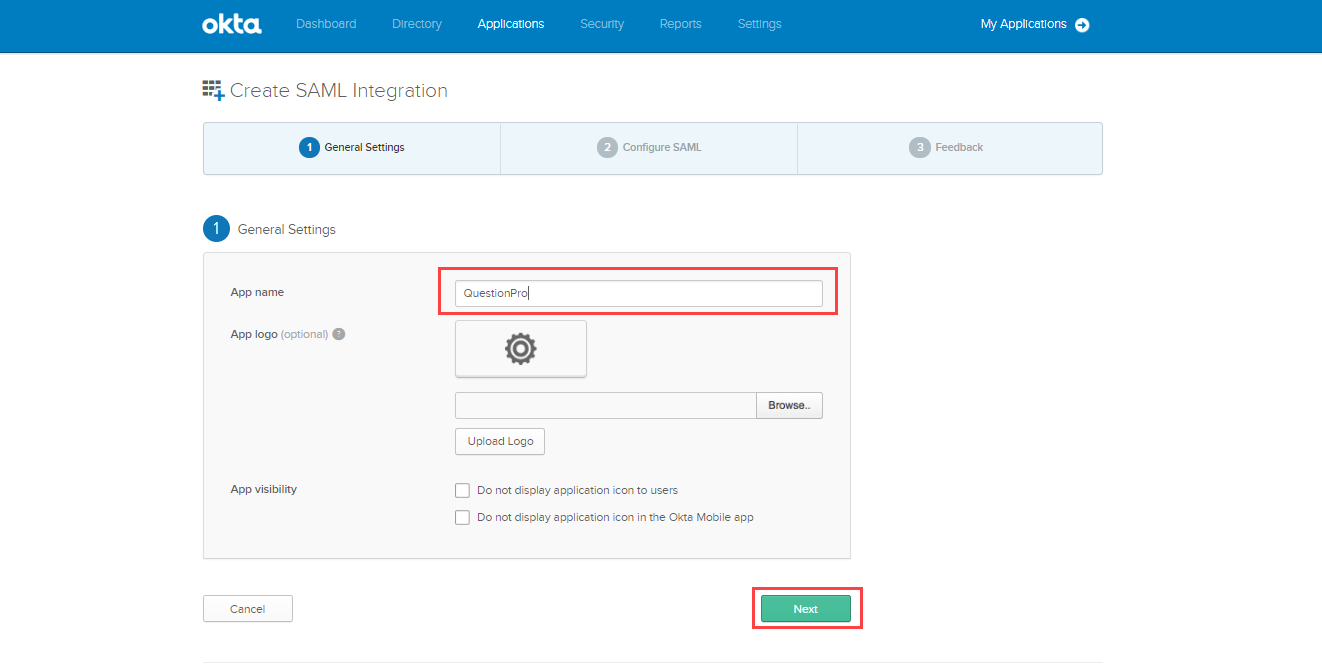Open the Reports menu
The width and height of the screenshot is (1322, 664).
point(681,24)
